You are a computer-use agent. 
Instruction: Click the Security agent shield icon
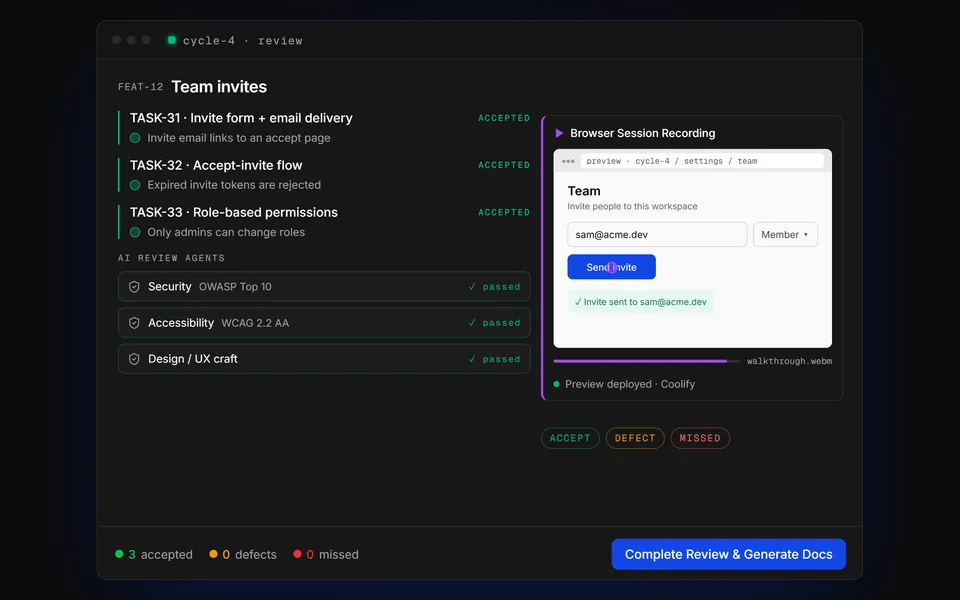(134, 287)
